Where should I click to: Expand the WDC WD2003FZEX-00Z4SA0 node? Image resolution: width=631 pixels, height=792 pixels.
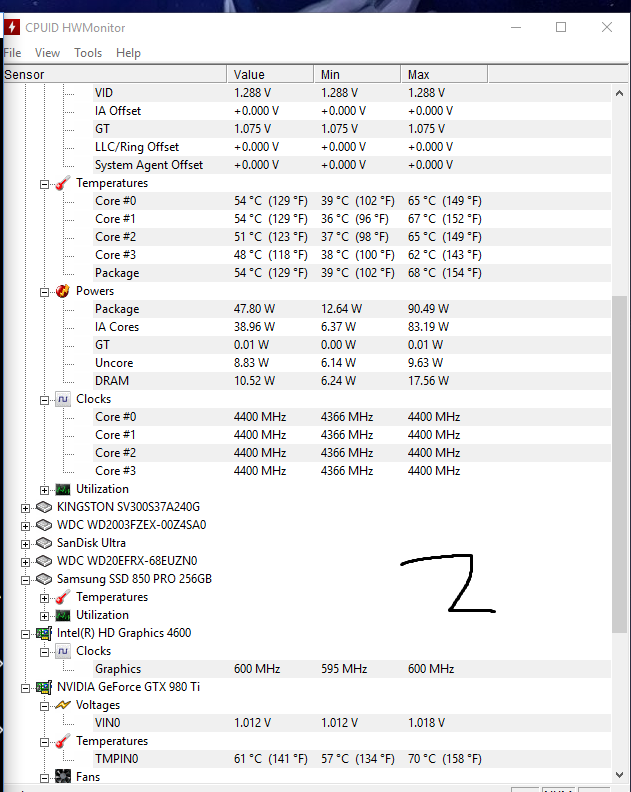(25, 526)
